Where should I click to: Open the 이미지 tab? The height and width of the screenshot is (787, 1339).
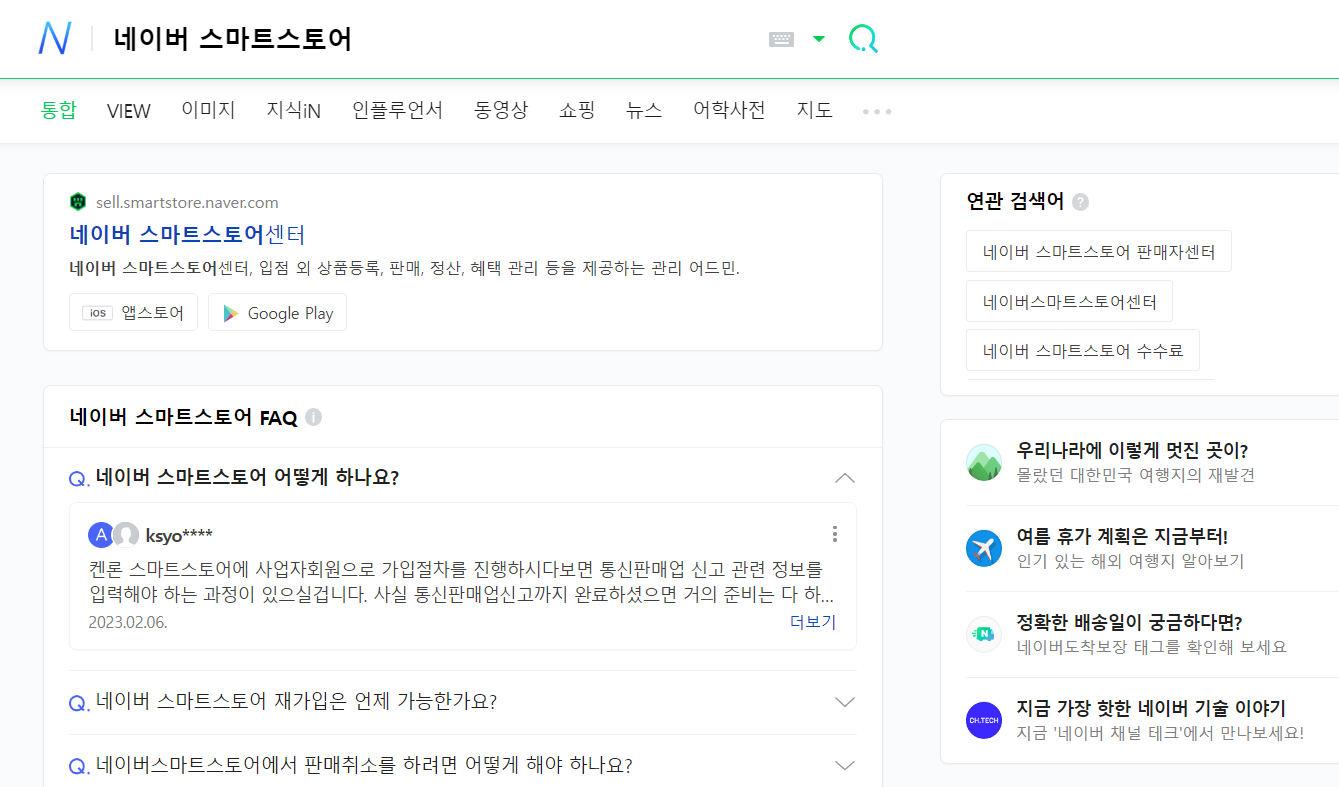coord(208,110)
